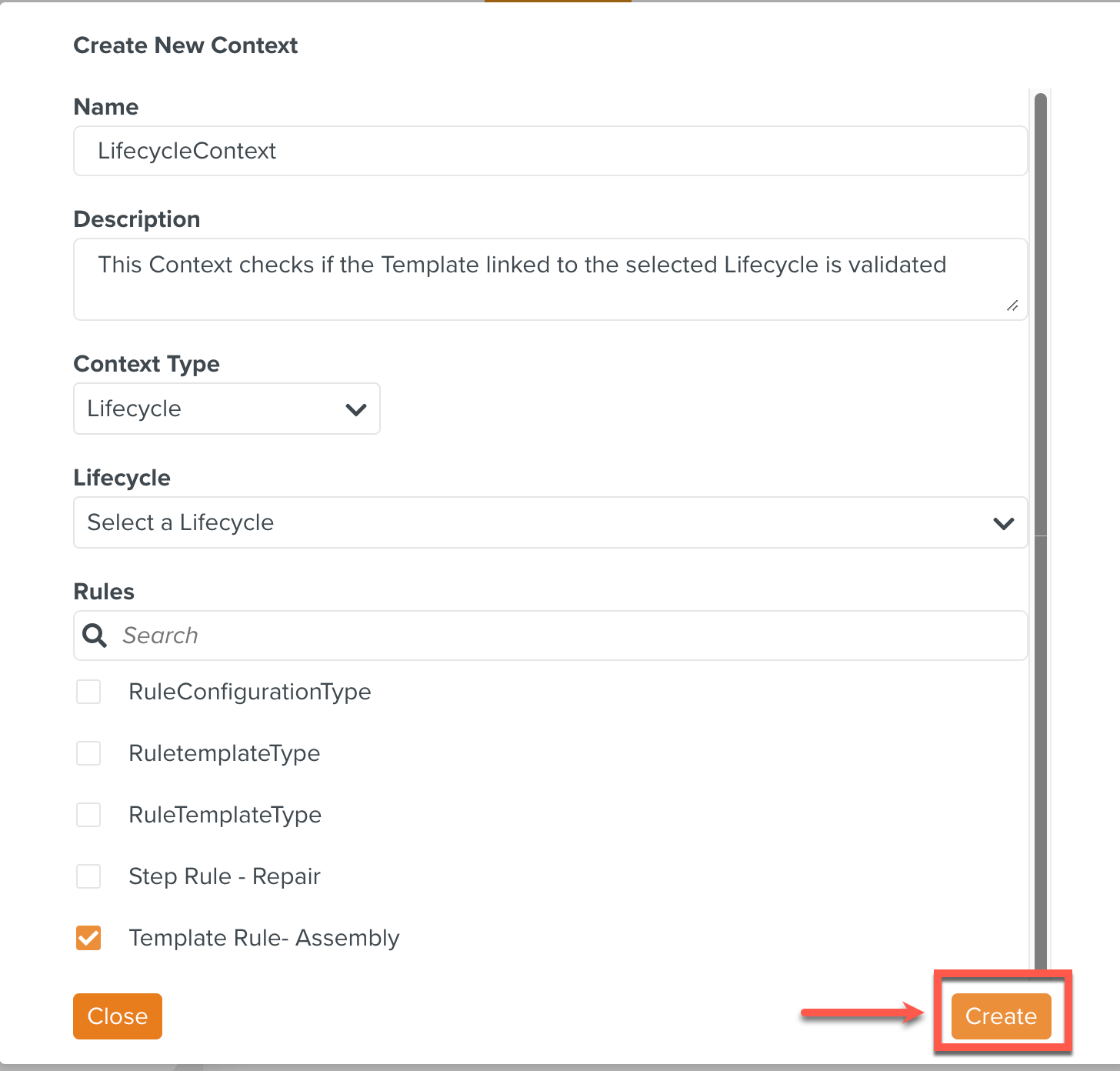The height and width of the screenshot is (1071, 1120).
Task: Click the Close button
Action: click(118, 1016)
